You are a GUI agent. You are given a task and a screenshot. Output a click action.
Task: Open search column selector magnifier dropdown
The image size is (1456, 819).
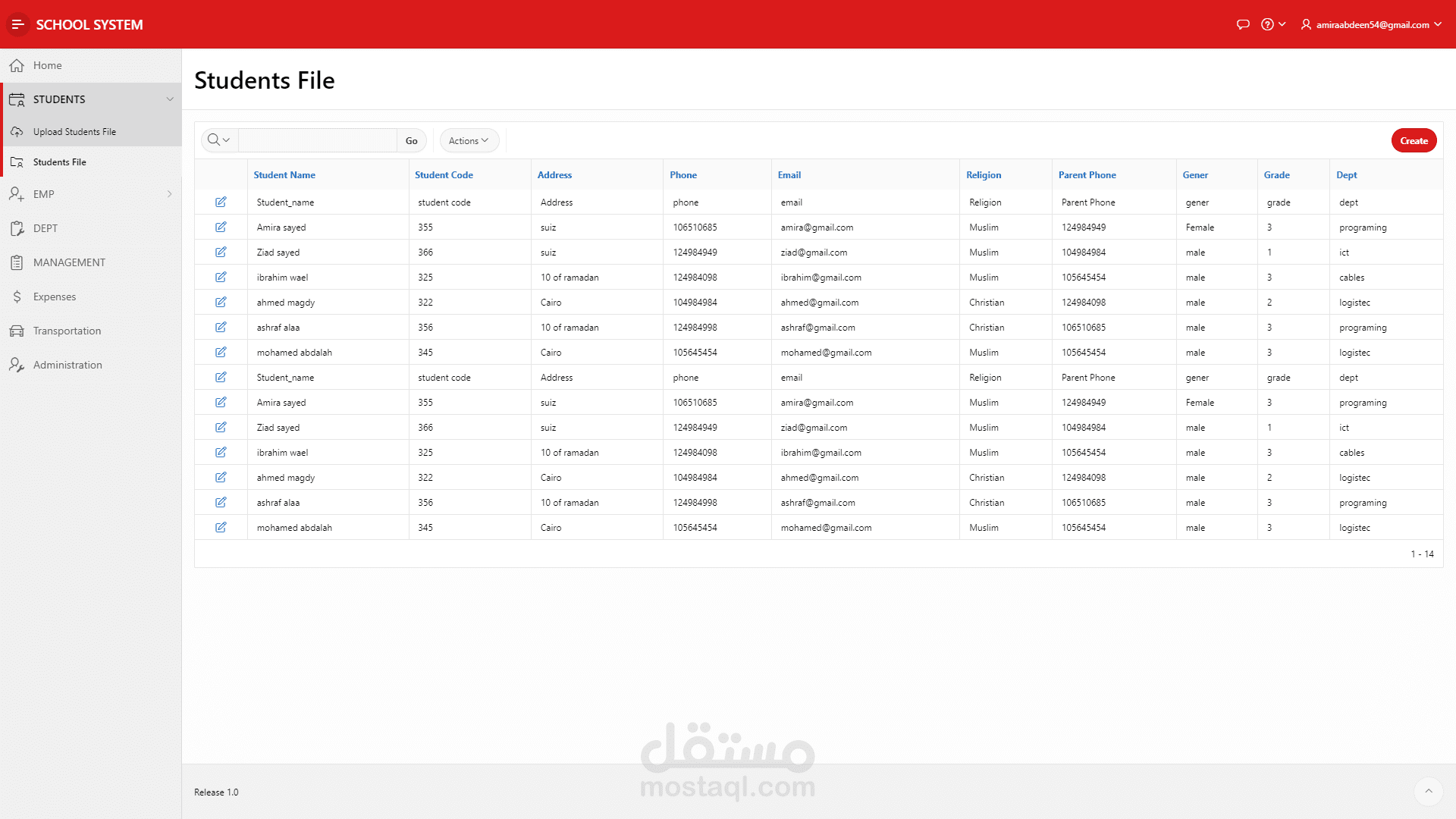click(218, 140)
